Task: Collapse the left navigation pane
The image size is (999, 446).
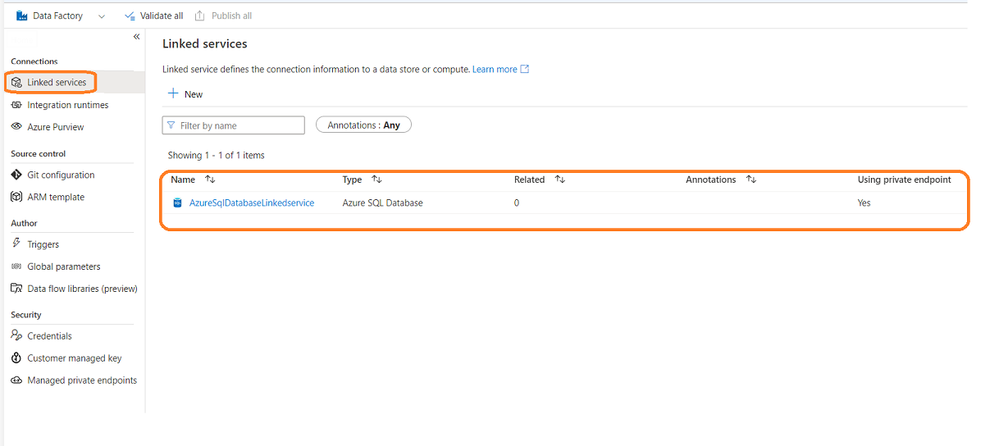Action: click(136, 37)
